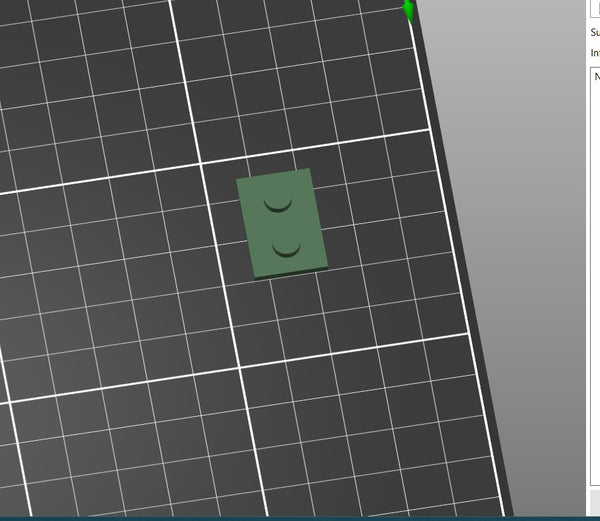Image resolution: width=600 pixels, height=521 pixels.
Task: Select the green plate model on the bed
Action: coord(282,224)
